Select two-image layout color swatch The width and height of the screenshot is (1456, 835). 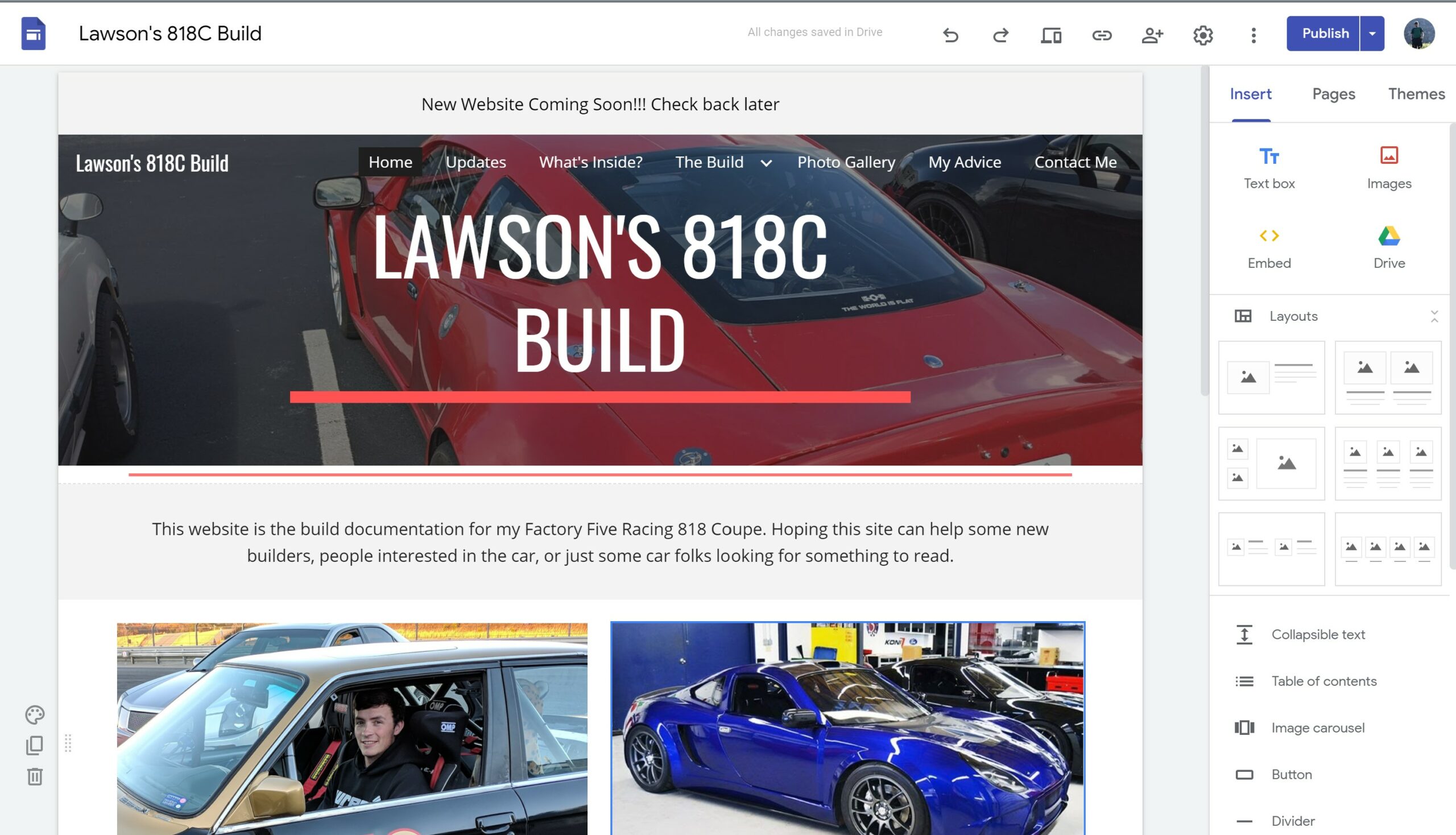coord(1388,377)
